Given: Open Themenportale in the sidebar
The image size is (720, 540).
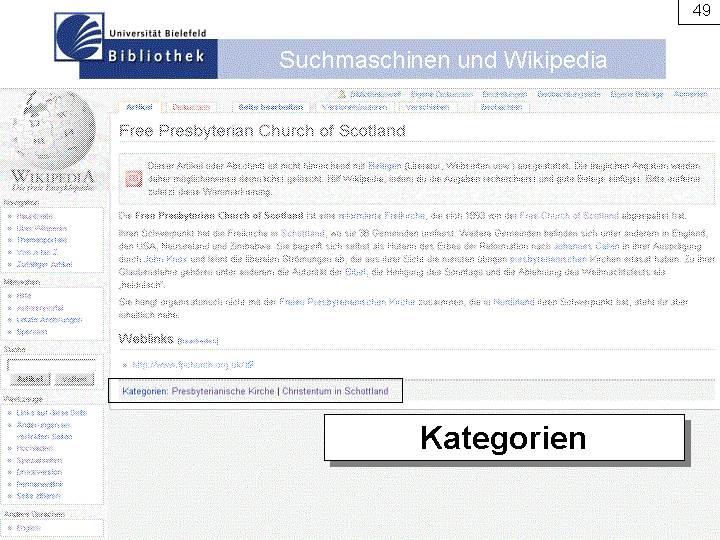Looking at the screenshot, I should pos(42,240).
